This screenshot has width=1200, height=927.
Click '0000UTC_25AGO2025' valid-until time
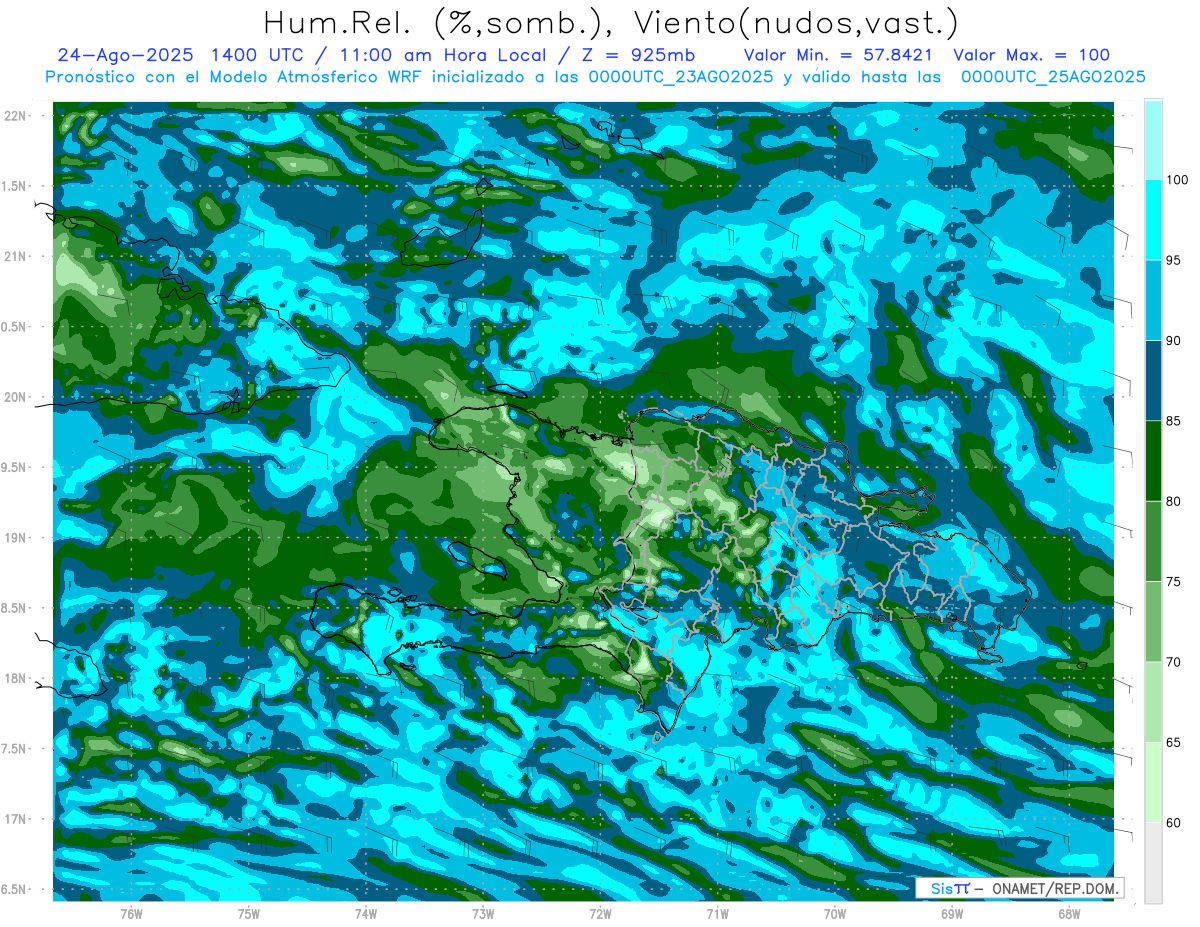1053,77
